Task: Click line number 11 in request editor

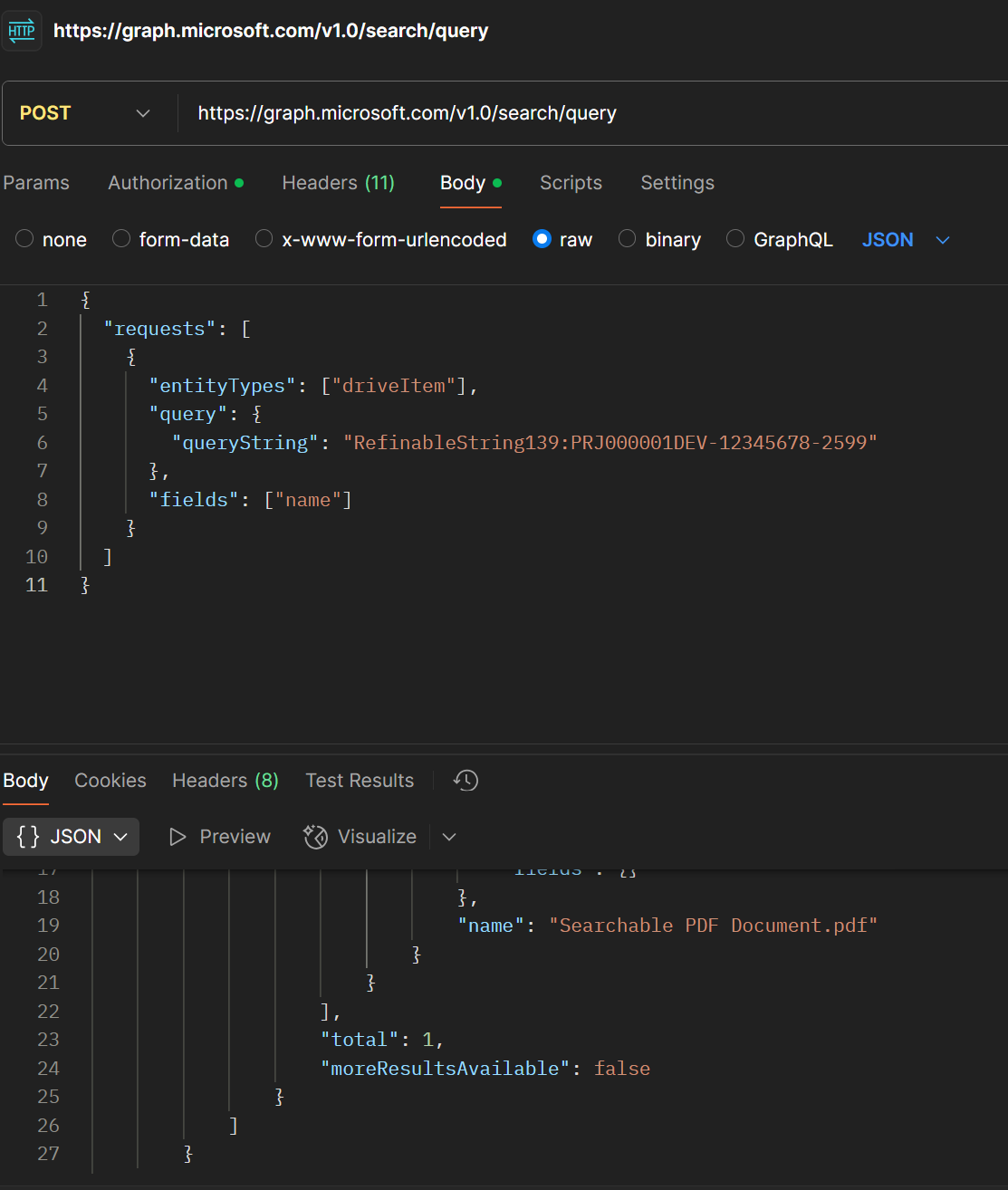Action: click(x=36, y=585)
